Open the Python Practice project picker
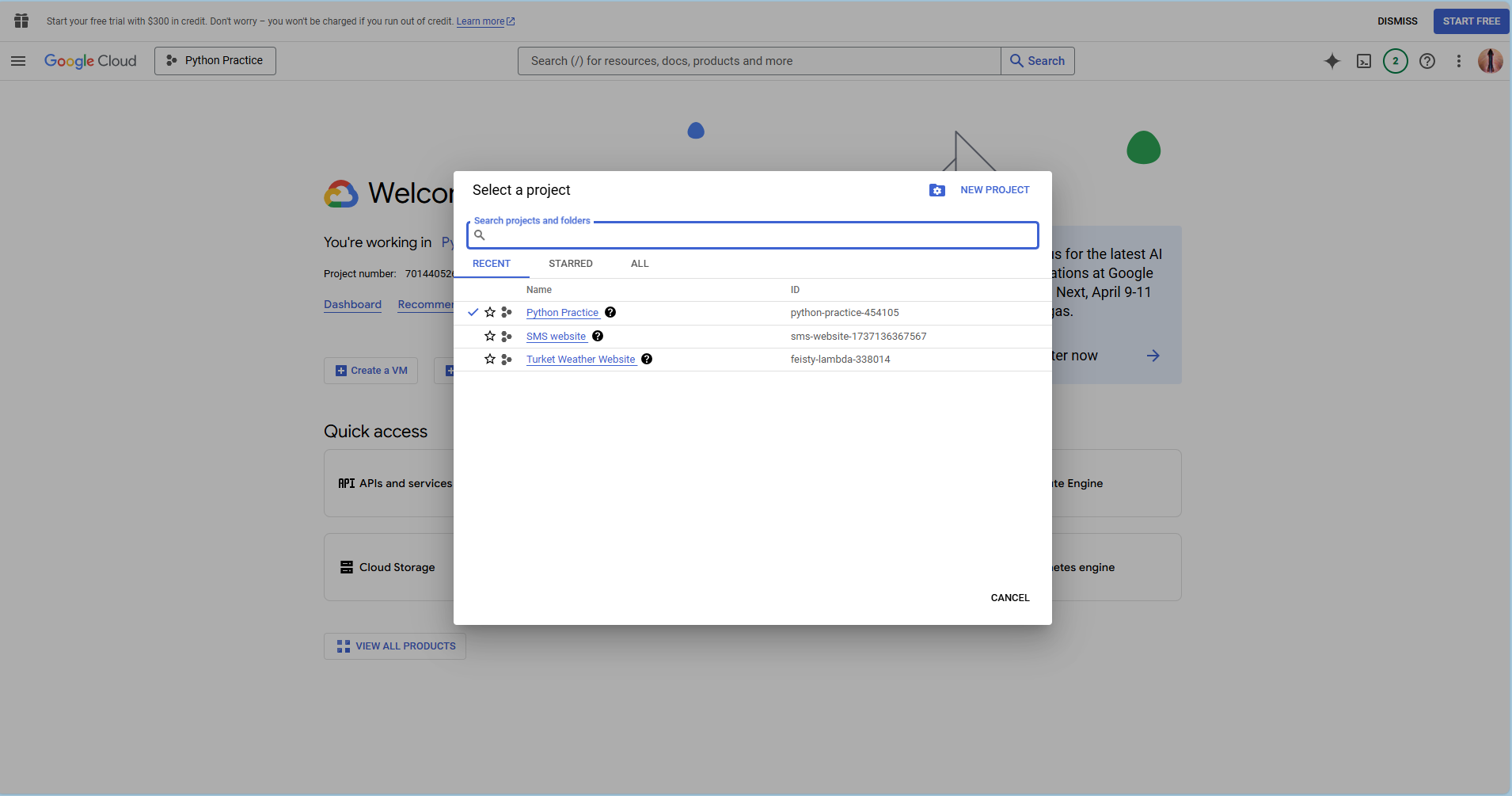The height and width of the screenshot is (796, 1512). tap(215, 61)
